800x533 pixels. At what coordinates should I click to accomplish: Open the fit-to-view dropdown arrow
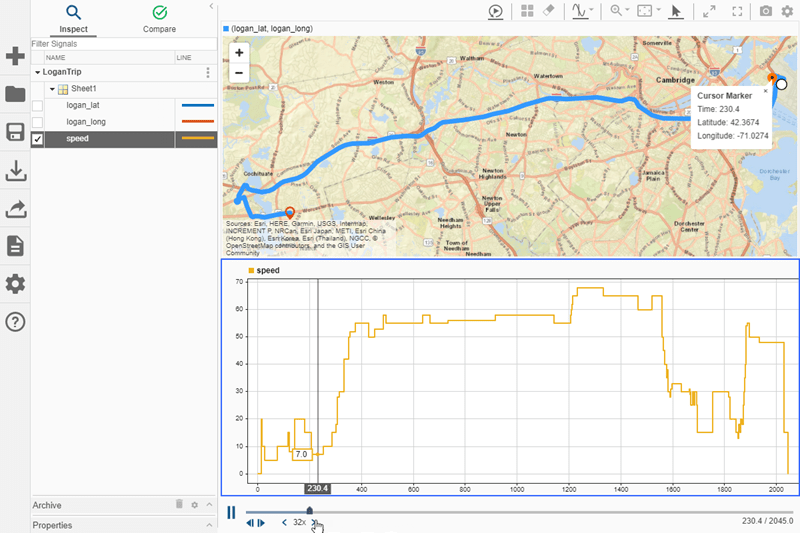point(658,10)
